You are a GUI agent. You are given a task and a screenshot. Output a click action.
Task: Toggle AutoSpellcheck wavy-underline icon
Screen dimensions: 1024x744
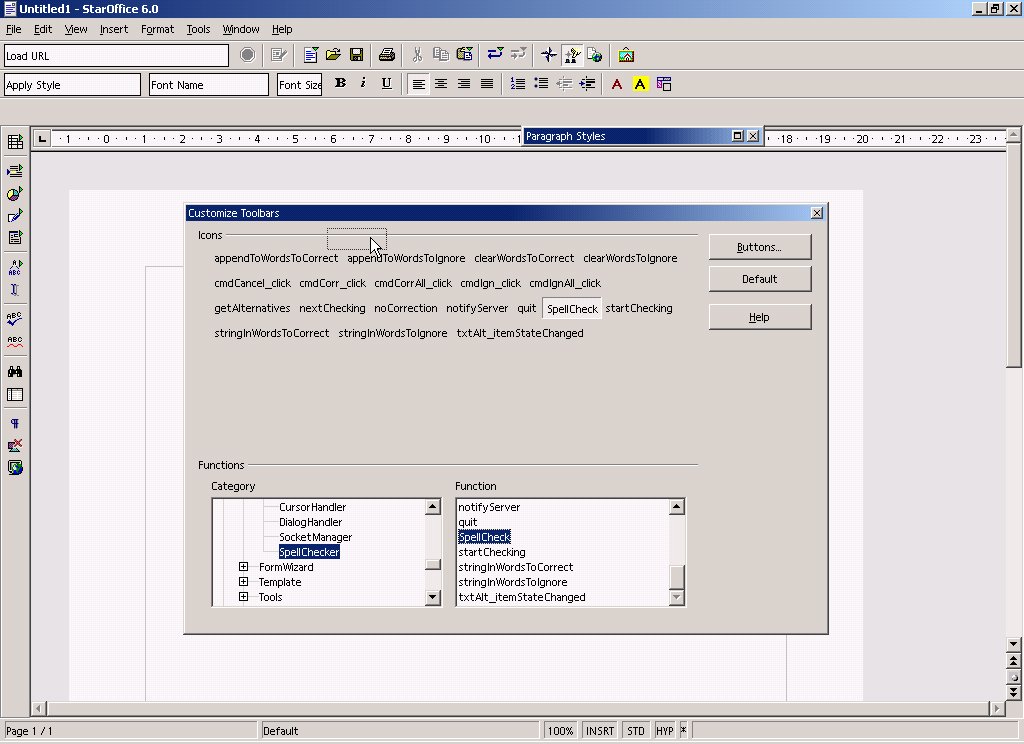[x=15, y=342]
